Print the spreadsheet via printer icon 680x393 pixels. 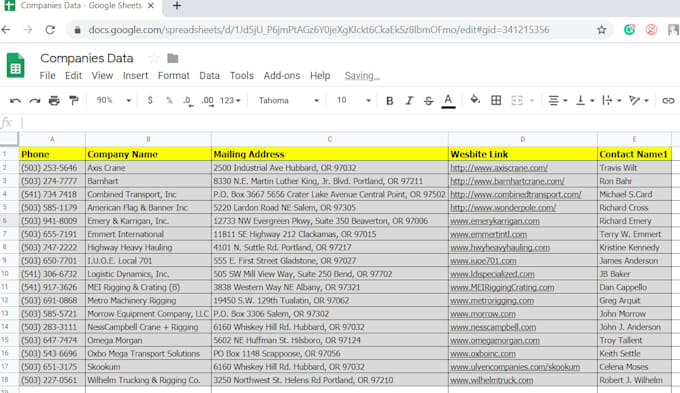(54, 101)
